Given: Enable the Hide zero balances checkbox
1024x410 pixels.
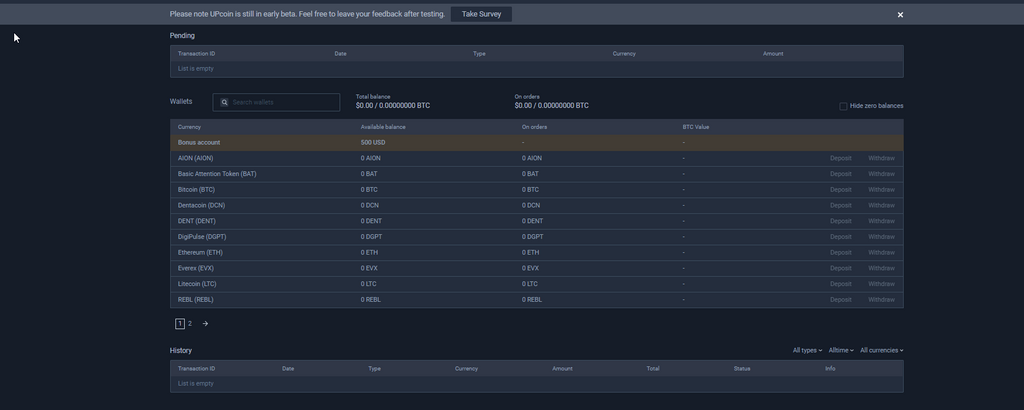Looking at the screenshot, I should pyautogui.click(x=844, y=106).
